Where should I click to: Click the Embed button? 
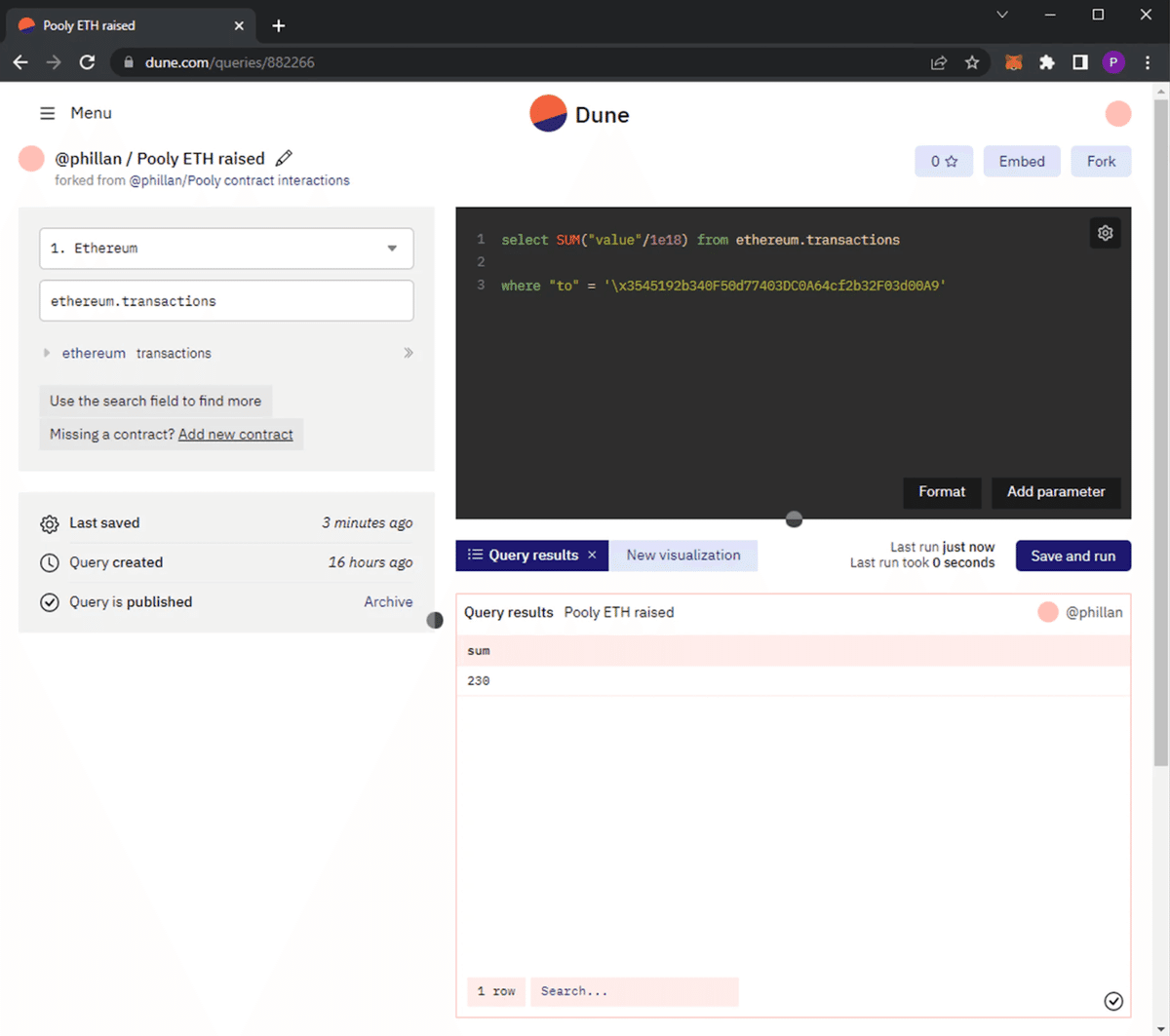pos(1022,162)
